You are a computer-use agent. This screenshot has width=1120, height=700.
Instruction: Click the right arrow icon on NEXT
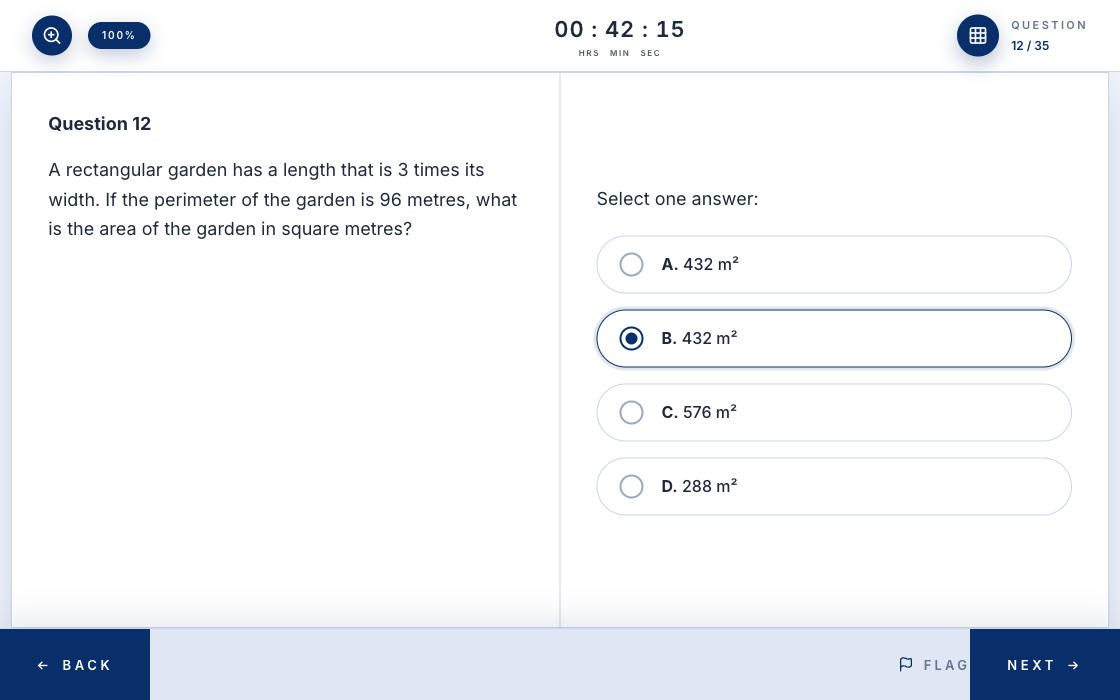click(1073, 665)
